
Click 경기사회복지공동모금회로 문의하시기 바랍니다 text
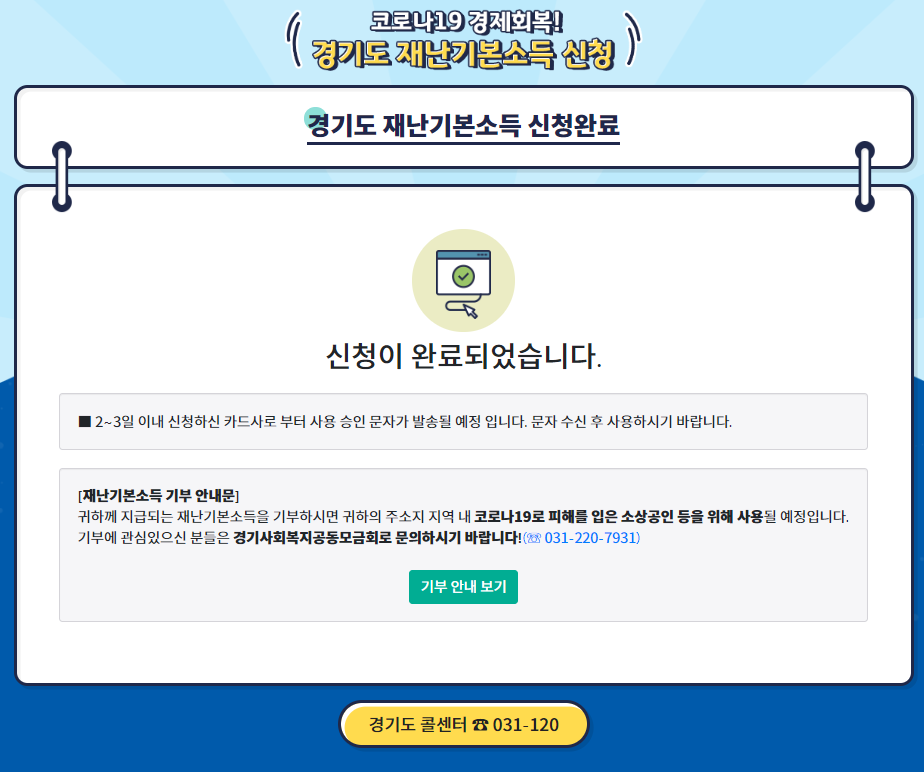pyautogui.click(x=377, y=537)
